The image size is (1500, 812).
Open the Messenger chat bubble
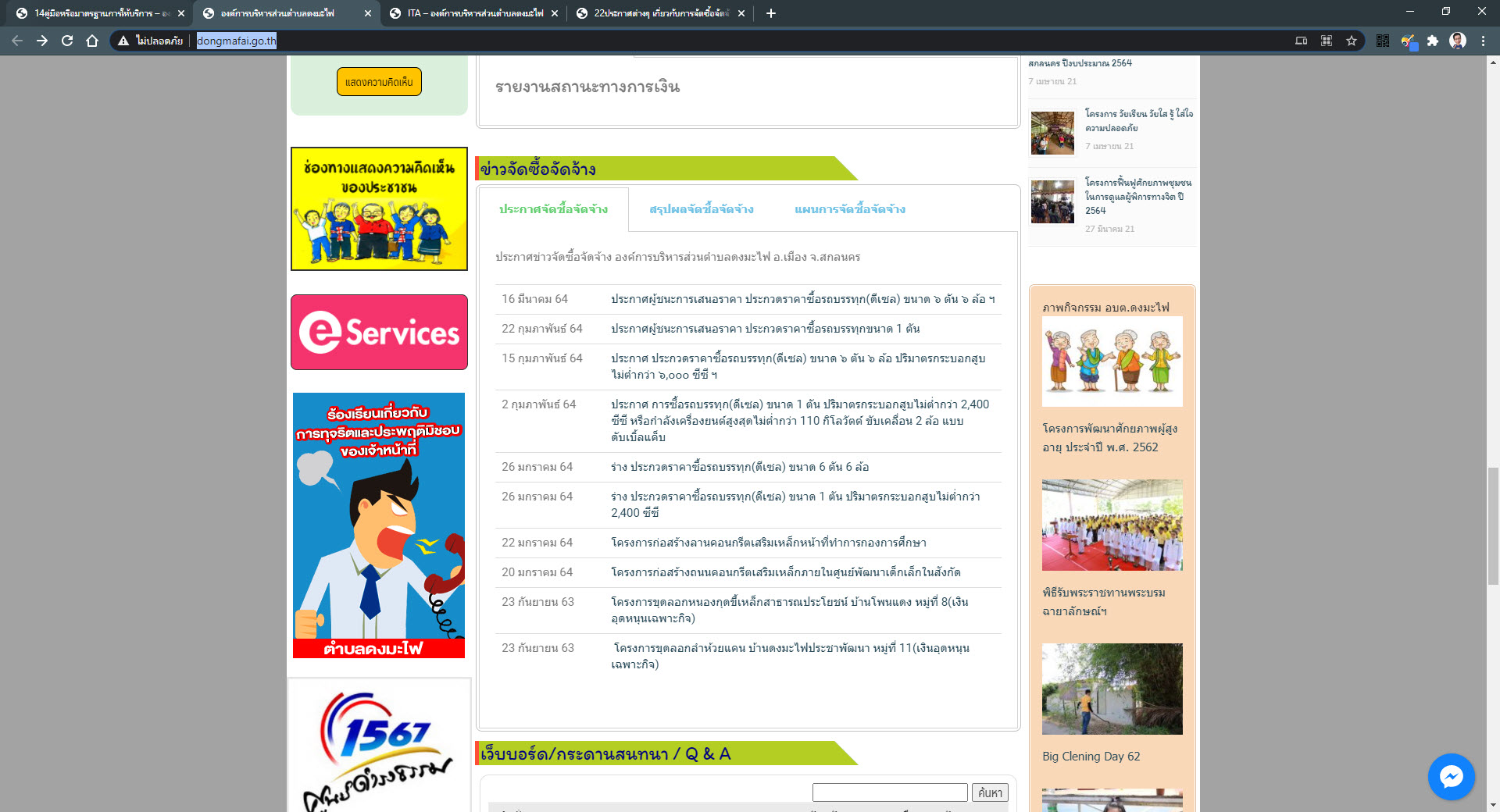[1451, 777]
